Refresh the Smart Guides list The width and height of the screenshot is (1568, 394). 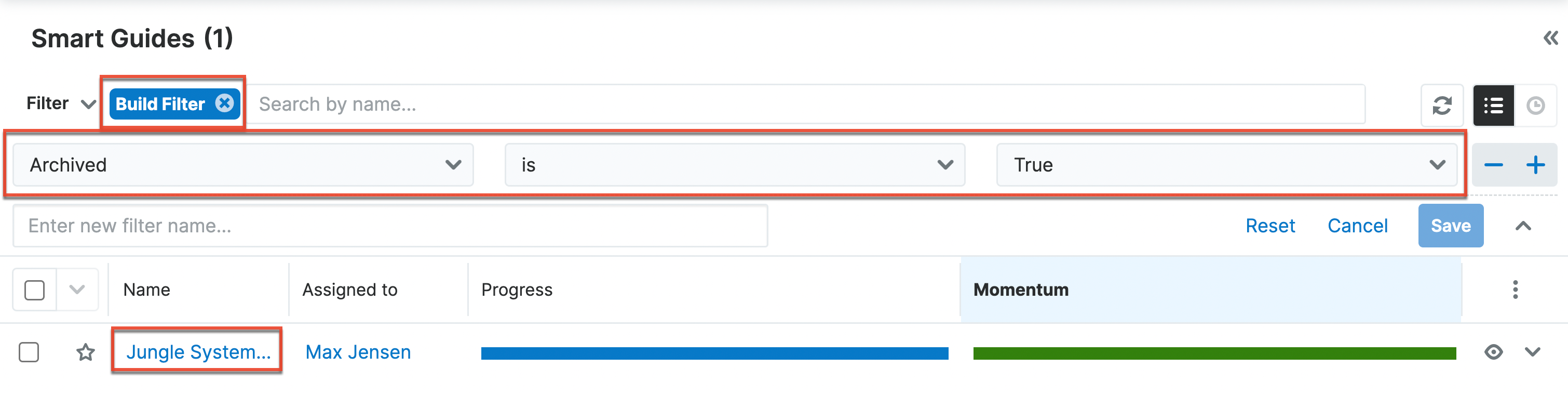pos(1441,106)
